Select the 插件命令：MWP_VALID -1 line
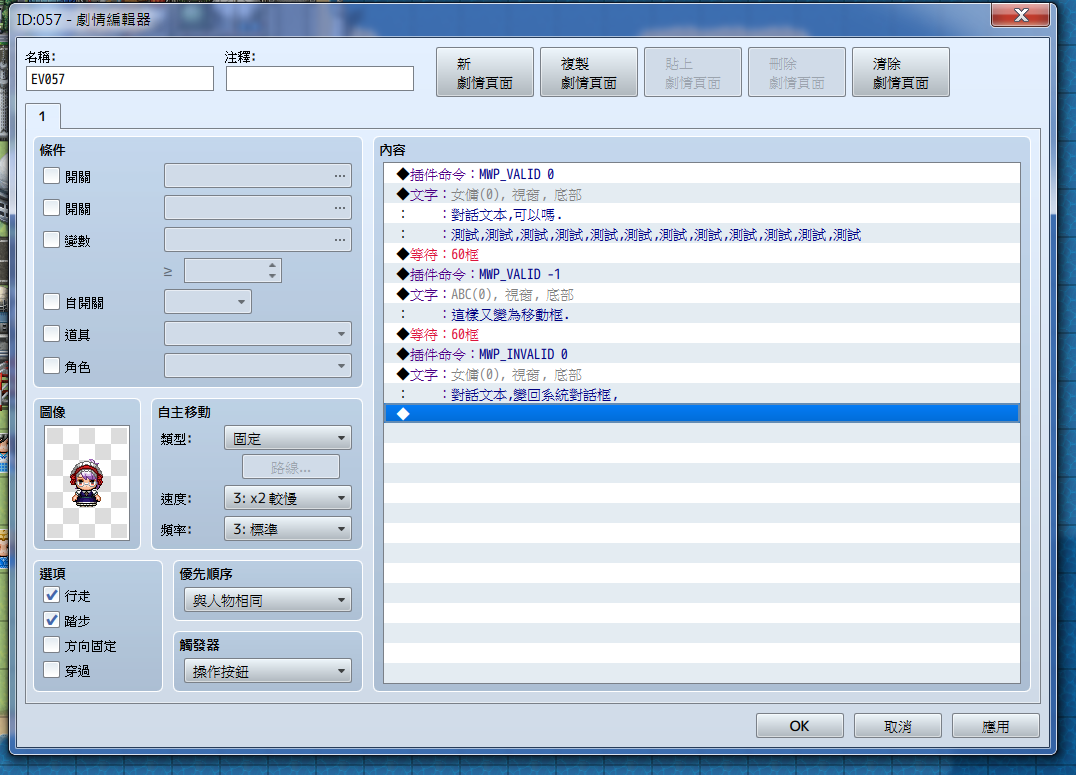Screen dimensions: 1076x775 (702, 275)
